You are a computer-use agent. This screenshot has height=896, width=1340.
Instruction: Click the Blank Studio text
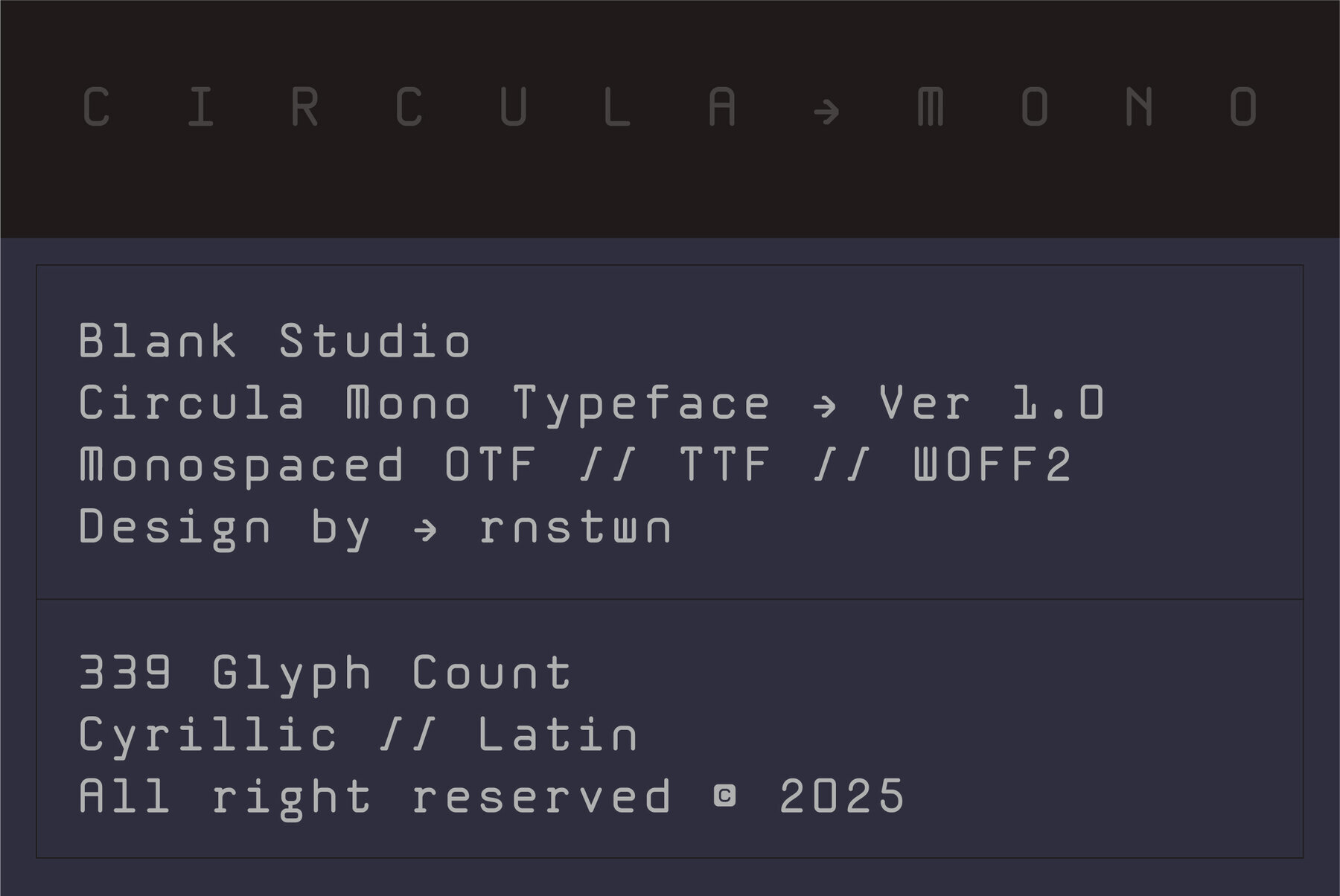click(x=275, y=342)
